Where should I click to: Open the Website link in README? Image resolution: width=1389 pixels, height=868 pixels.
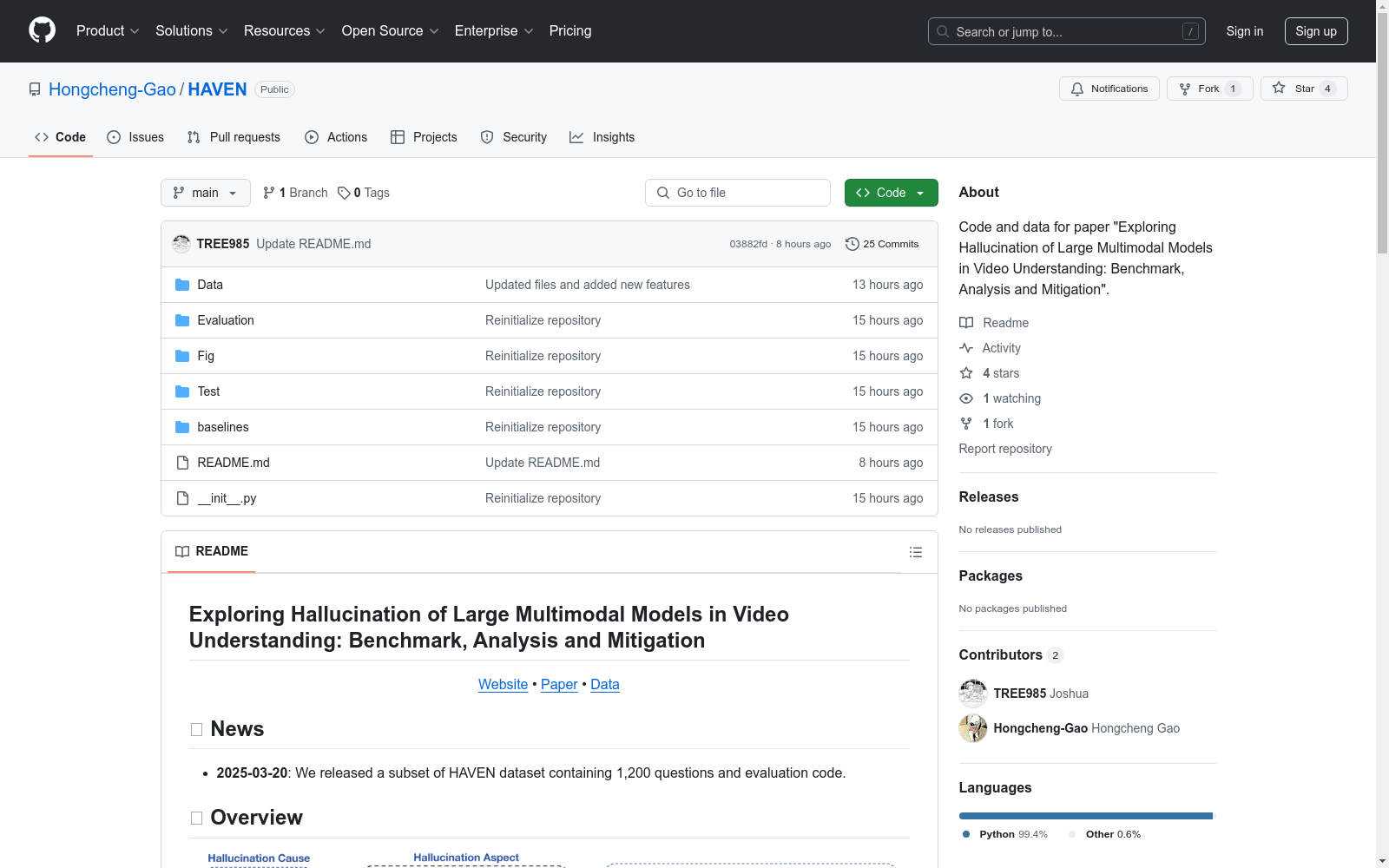tap(504, 685)
